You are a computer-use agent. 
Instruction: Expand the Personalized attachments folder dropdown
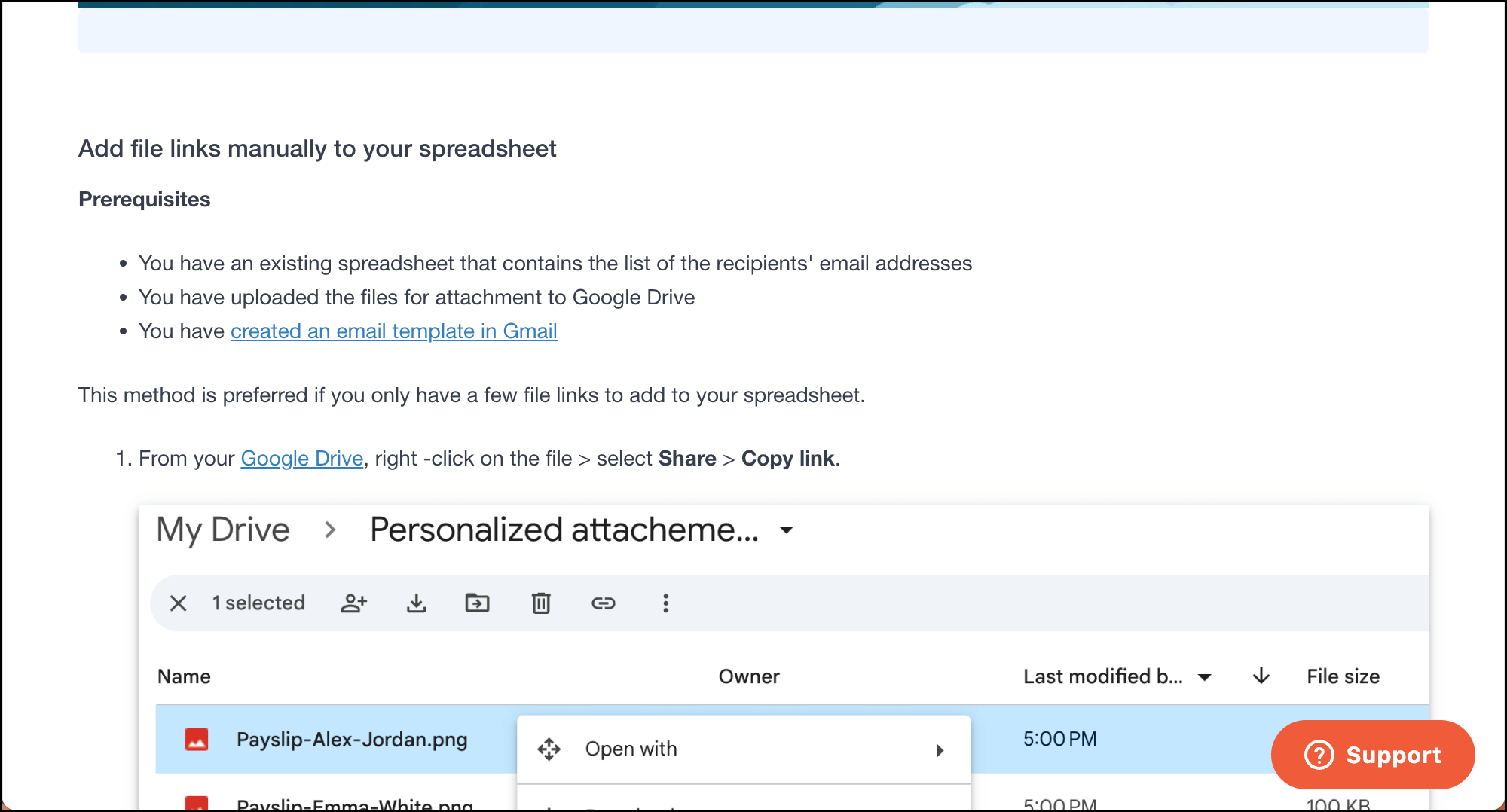787,530
